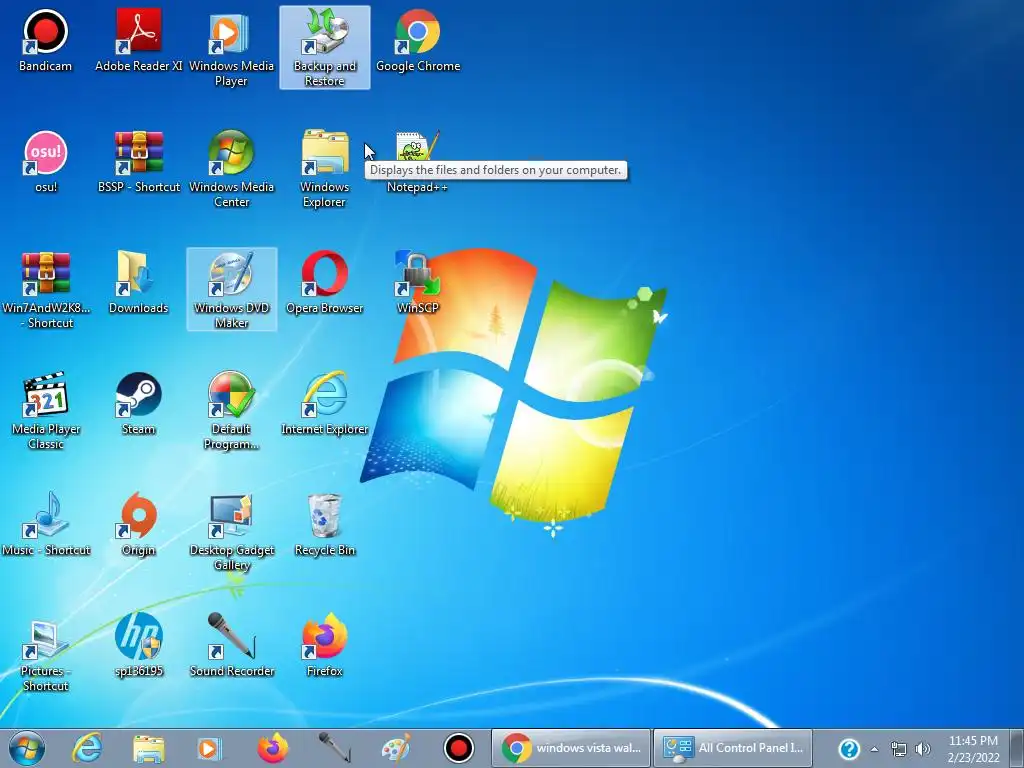Select the Bandicam desktop shortcut
This screenshot has width=1024, height=768.
45,40
